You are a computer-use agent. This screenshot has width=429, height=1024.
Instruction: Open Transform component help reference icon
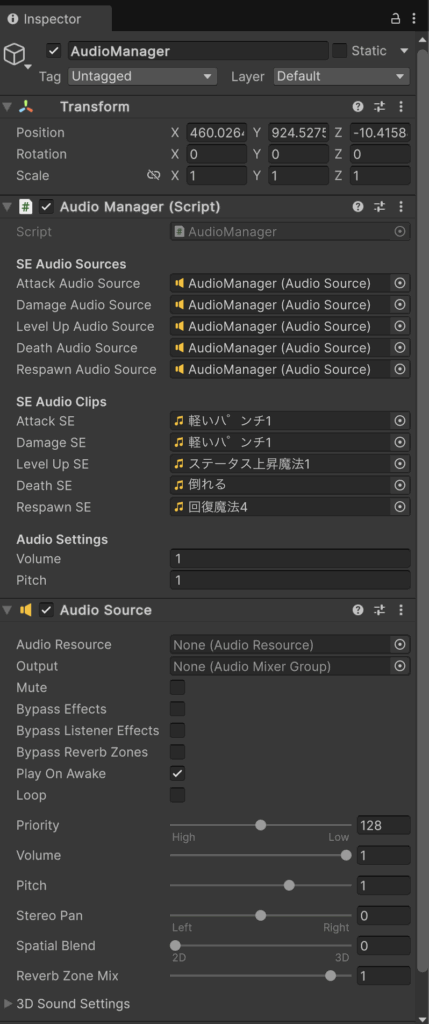358,106
